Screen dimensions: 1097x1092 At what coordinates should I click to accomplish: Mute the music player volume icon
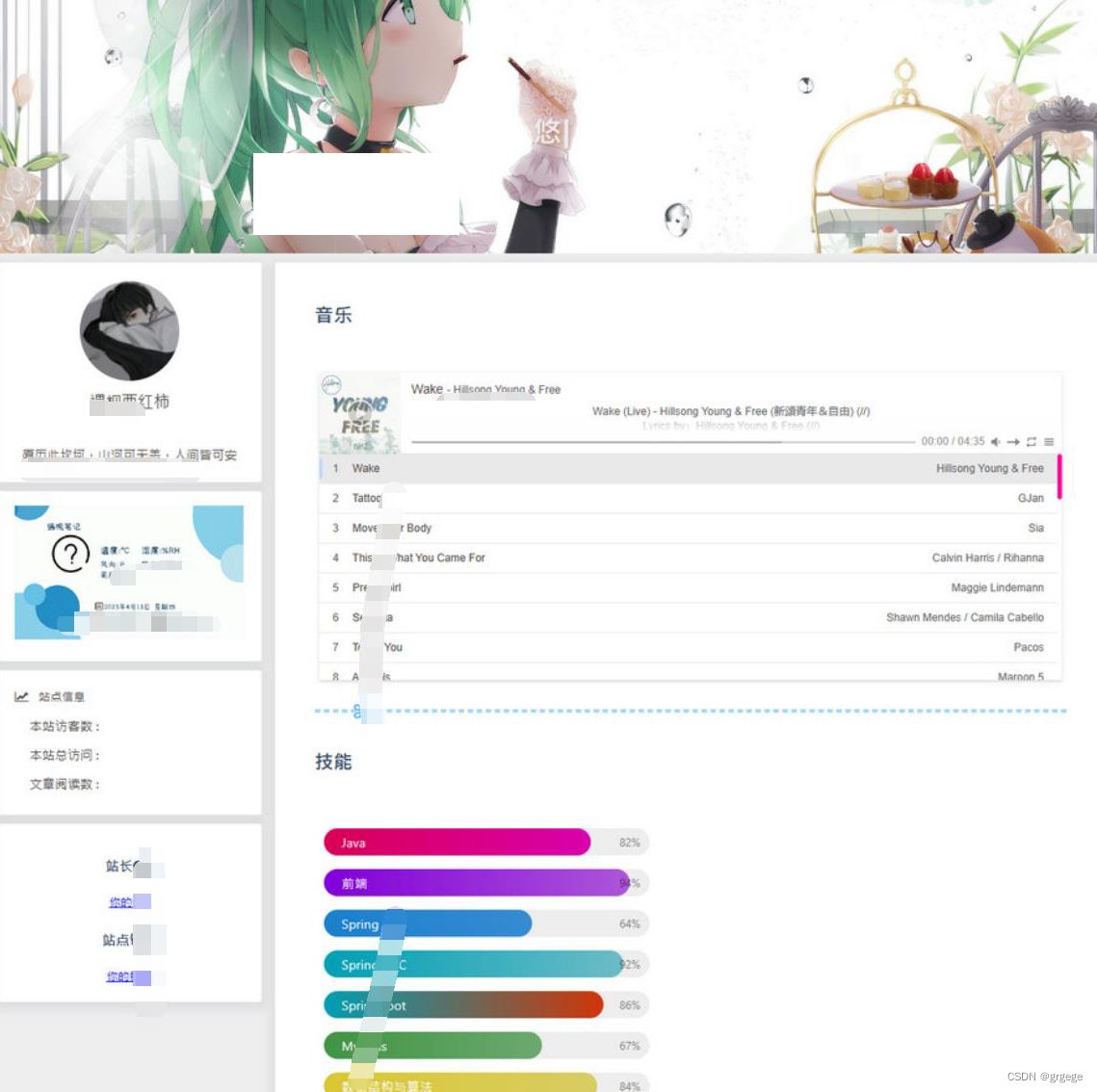coord(996,442)
